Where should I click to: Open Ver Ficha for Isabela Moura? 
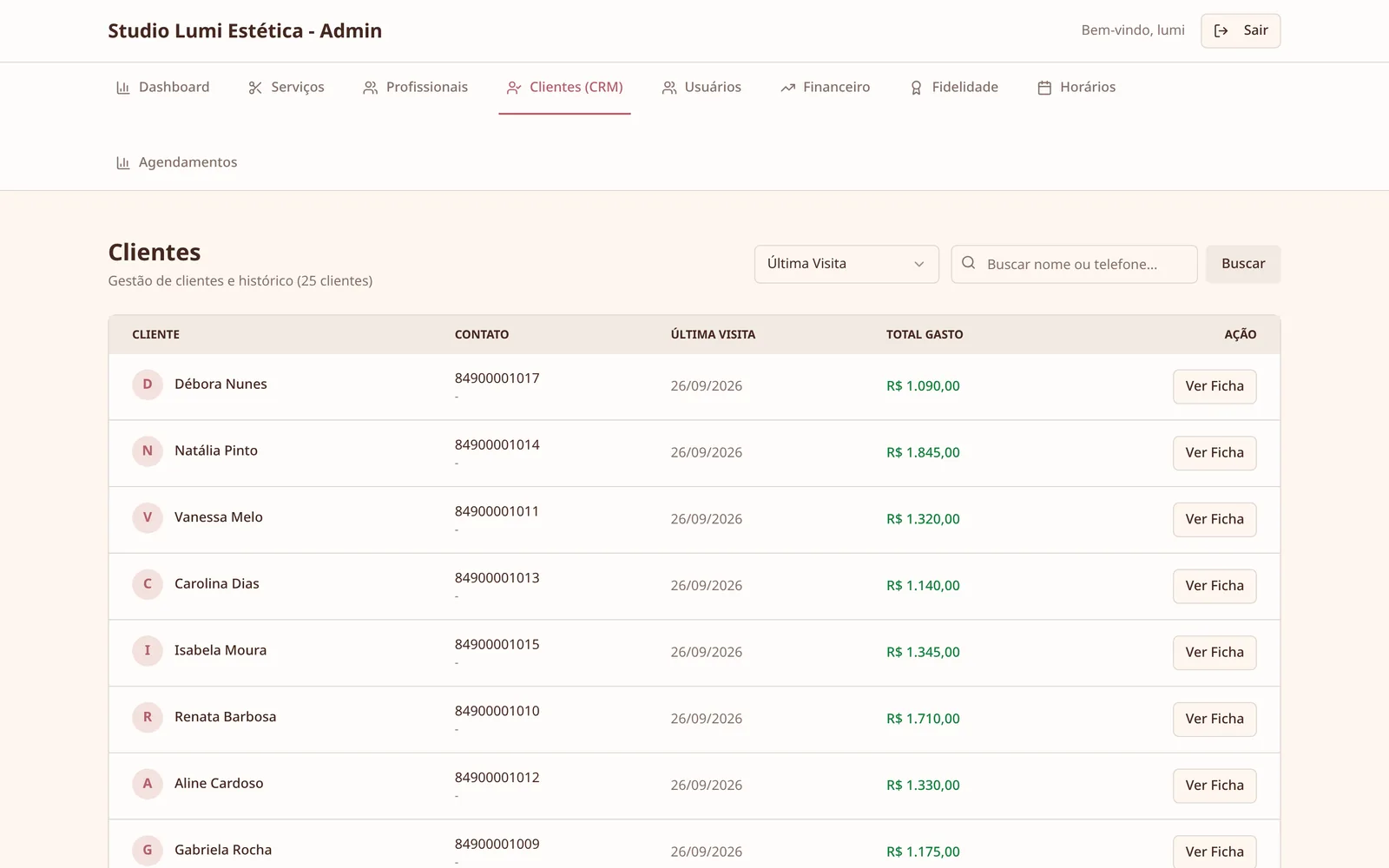pyautogui.click(x=1215, y=653)
